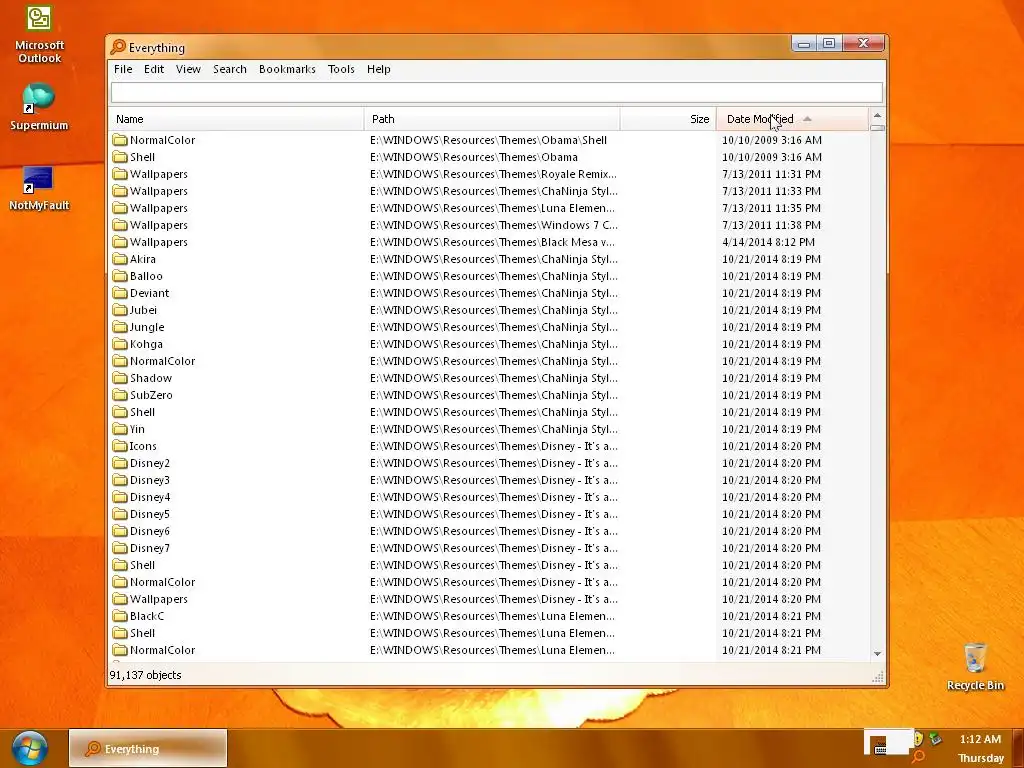Click the Safely Remove Hardware tray icon

(935, 739)
